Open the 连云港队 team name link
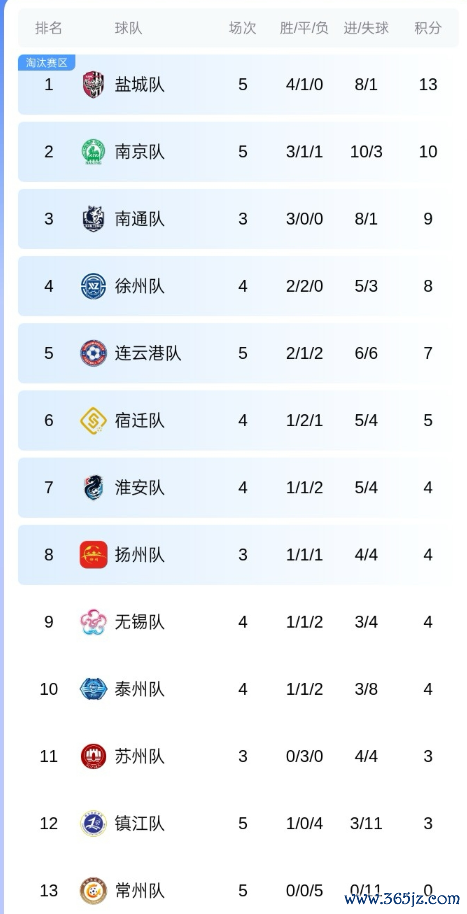The image size is (467, 914). pos(148,353)
